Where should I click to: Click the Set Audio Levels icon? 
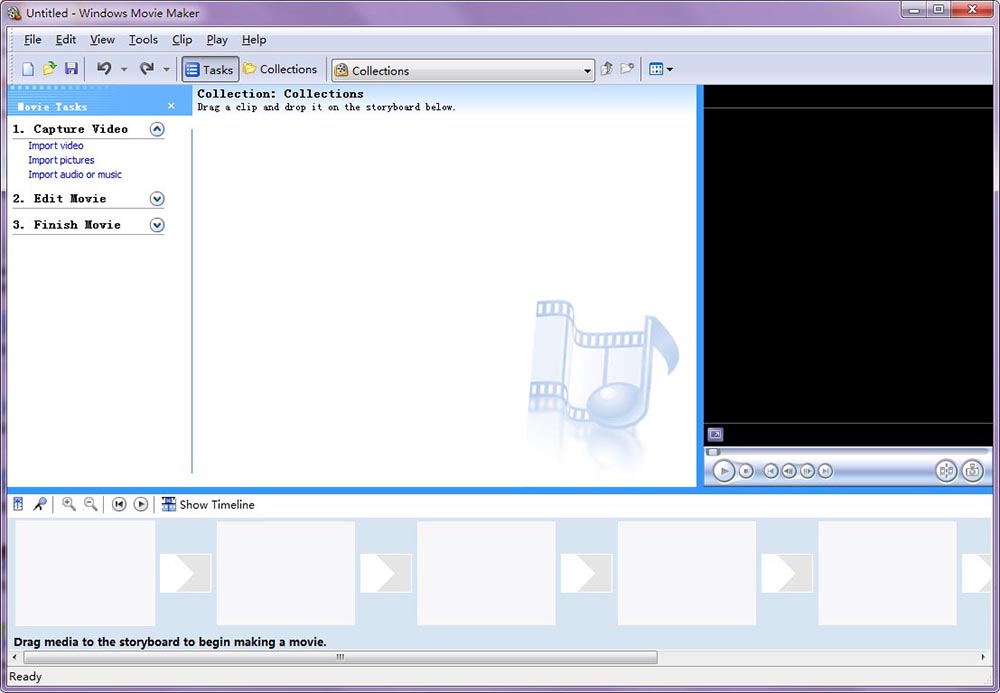coord(18,504)
